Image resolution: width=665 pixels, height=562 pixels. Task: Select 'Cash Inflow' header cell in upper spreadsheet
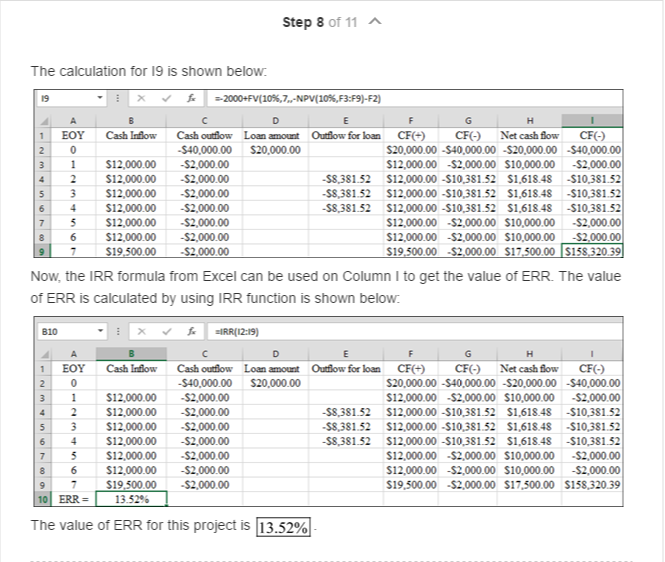click(x=131, y=136)
